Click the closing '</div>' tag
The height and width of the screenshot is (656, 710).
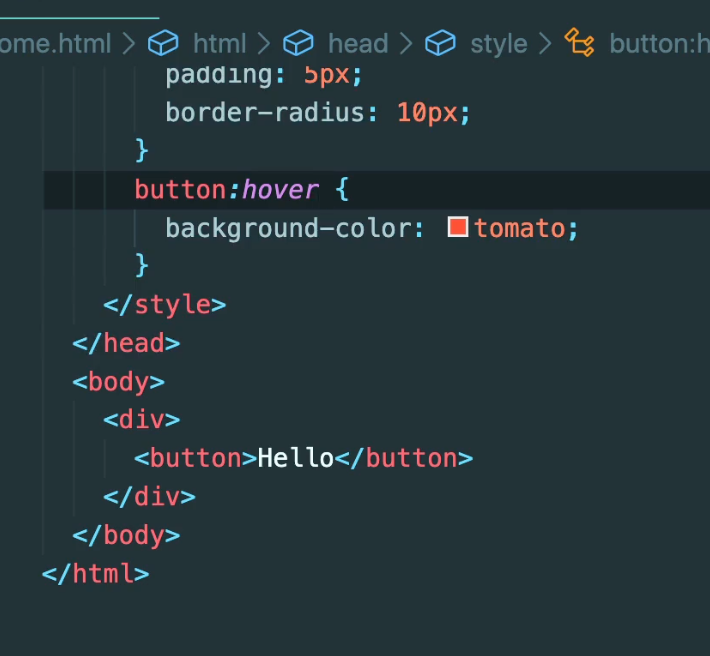coord(149,496)
